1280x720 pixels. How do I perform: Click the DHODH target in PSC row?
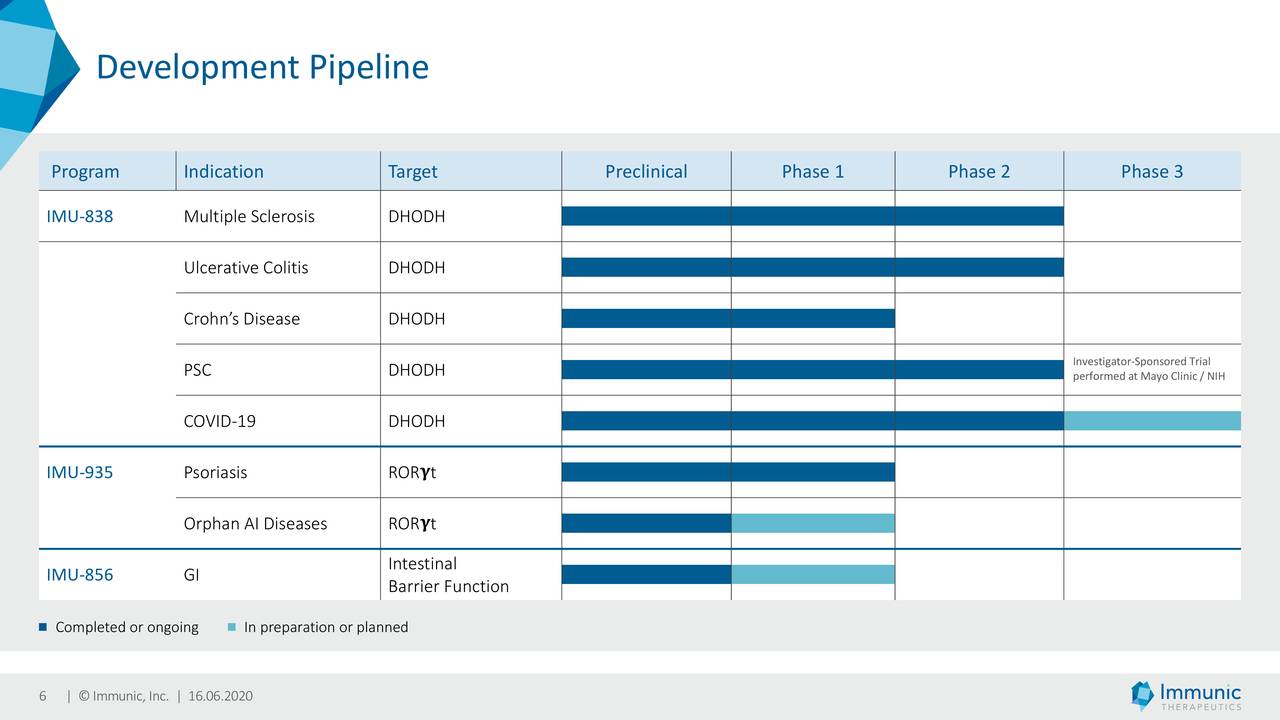[x=416, y=370]
